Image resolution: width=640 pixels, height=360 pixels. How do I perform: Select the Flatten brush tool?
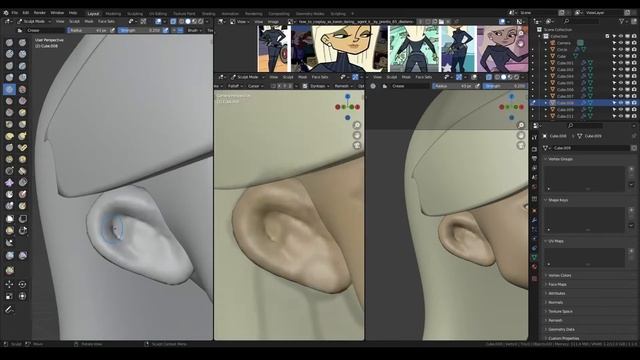[9, 101]
